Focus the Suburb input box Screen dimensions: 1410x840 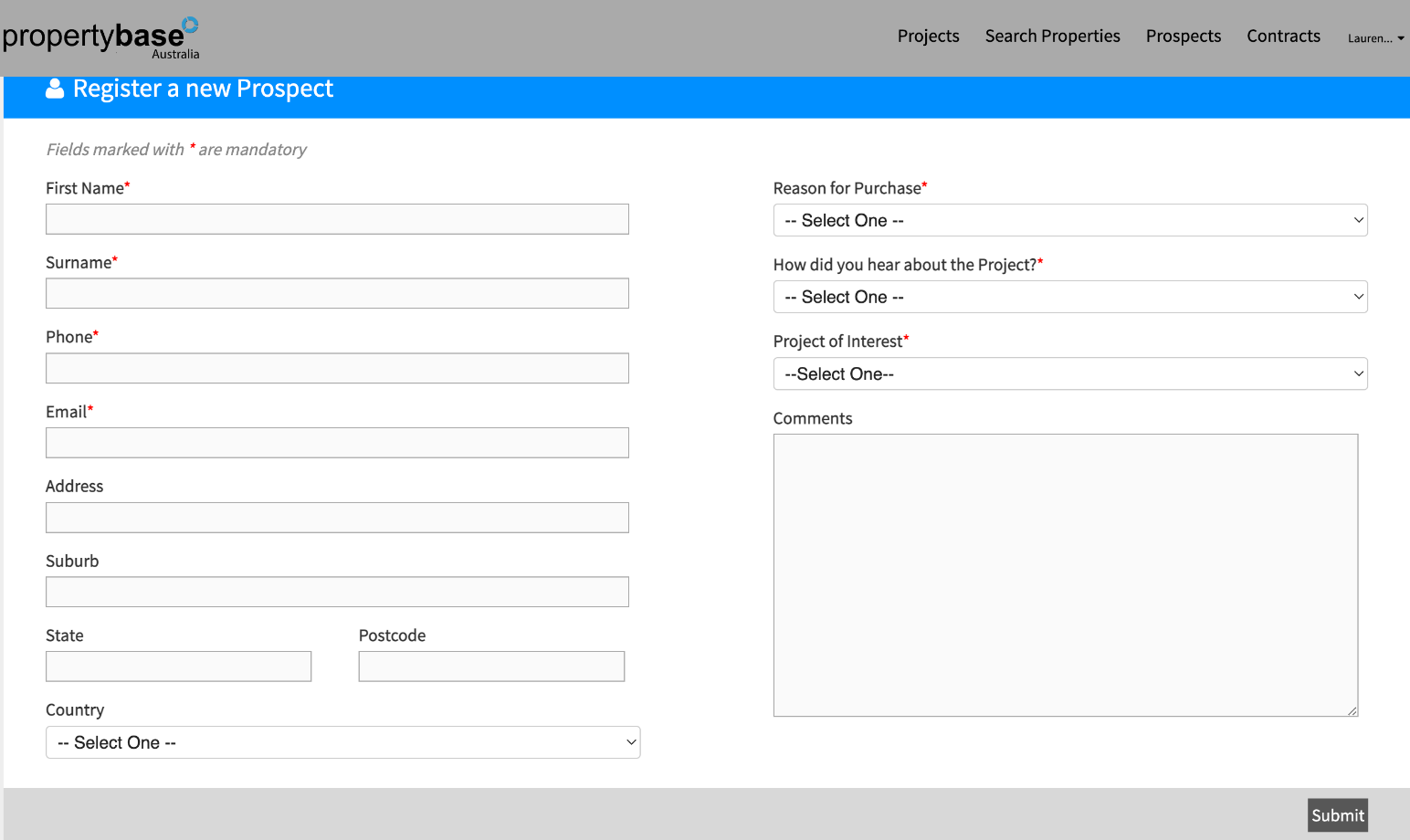point(337,592)
